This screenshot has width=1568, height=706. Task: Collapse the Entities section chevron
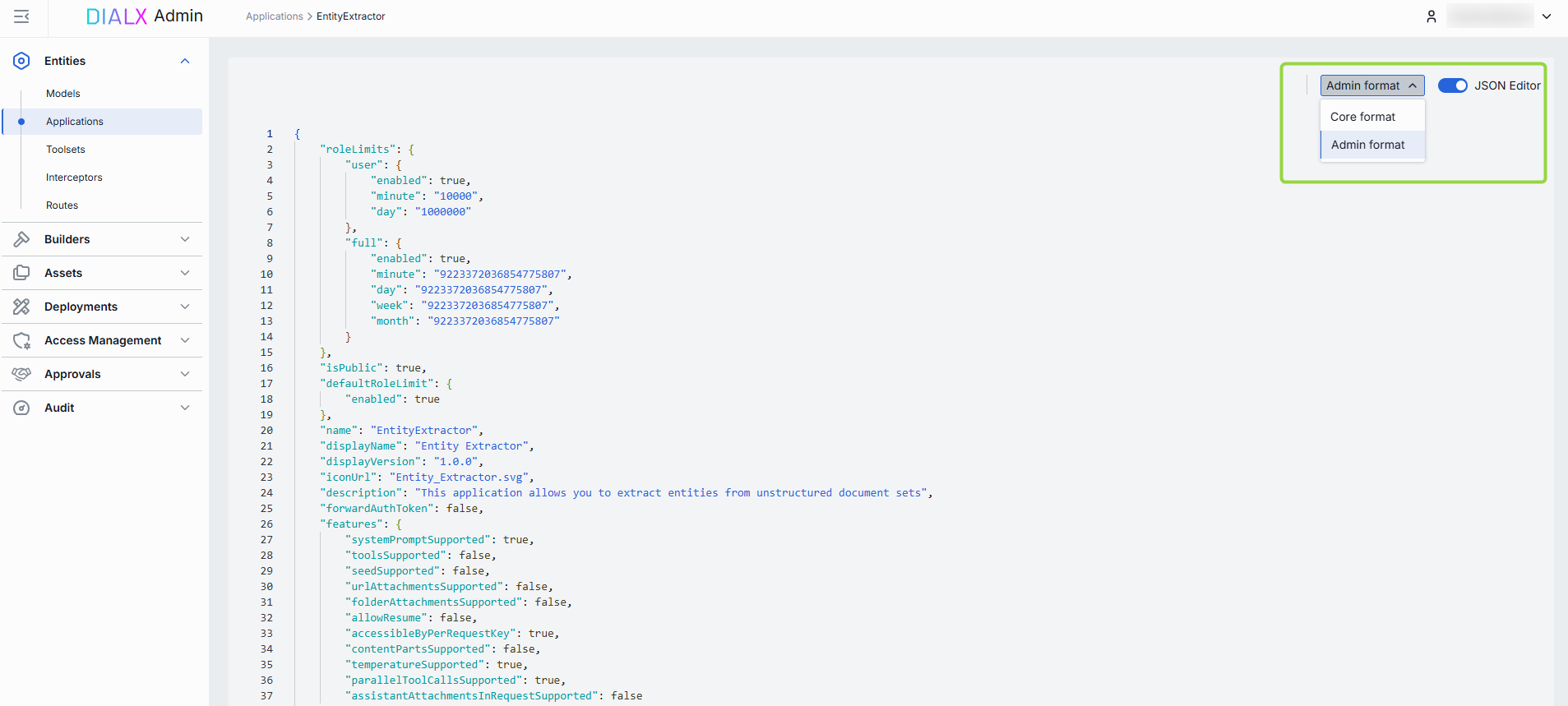(x=185, y=61)
